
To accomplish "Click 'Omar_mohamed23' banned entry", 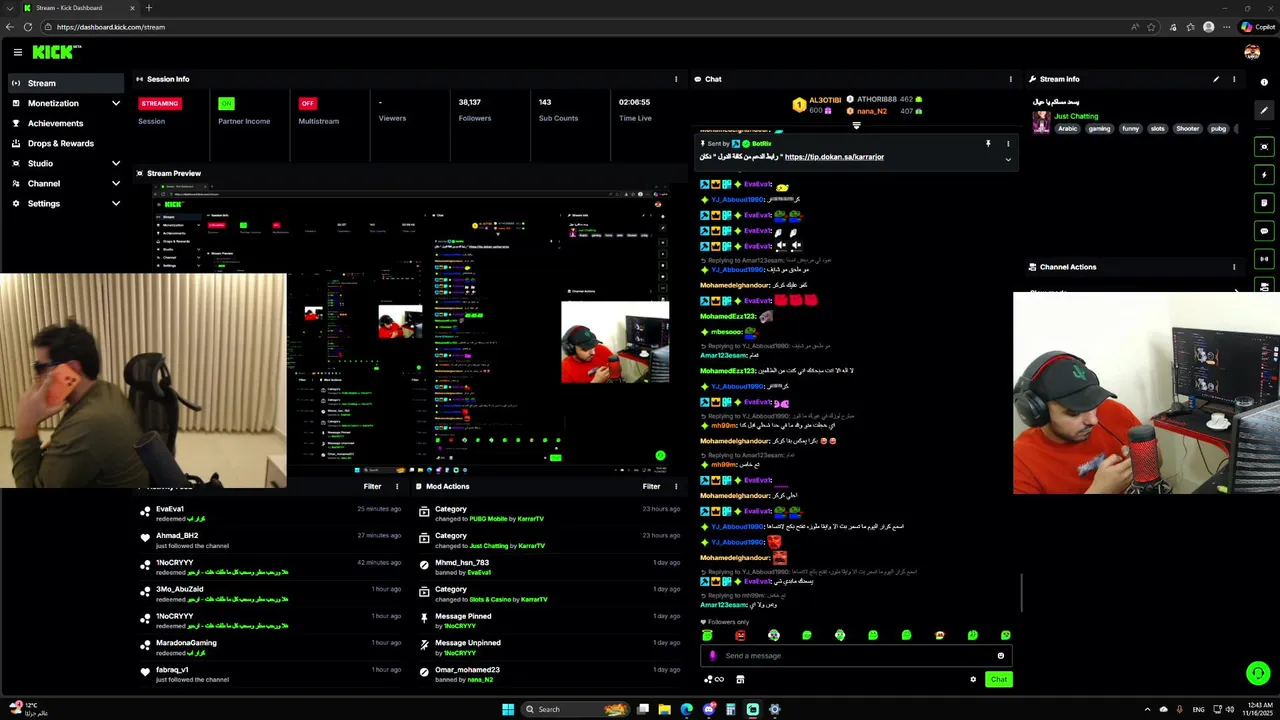I will tap(548, 674).
